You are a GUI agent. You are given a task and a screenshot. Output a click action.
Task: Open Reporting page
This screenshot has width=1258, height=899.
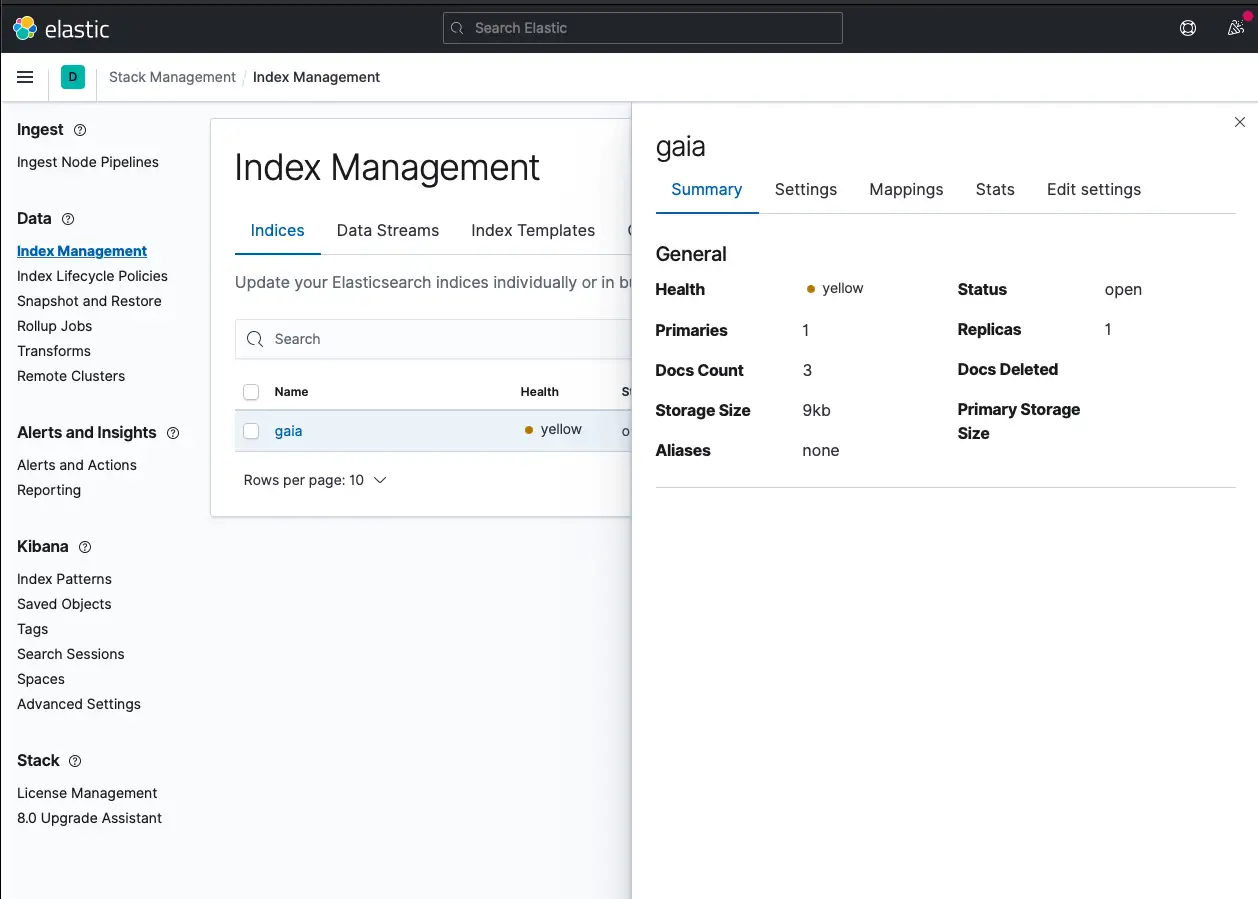pyautogui.click(x=49, y=490)
